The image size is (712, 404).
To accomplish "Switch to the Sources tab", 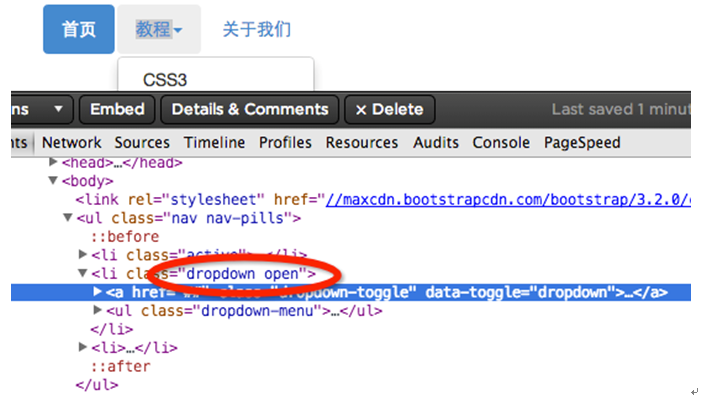I will pos(142,143).
